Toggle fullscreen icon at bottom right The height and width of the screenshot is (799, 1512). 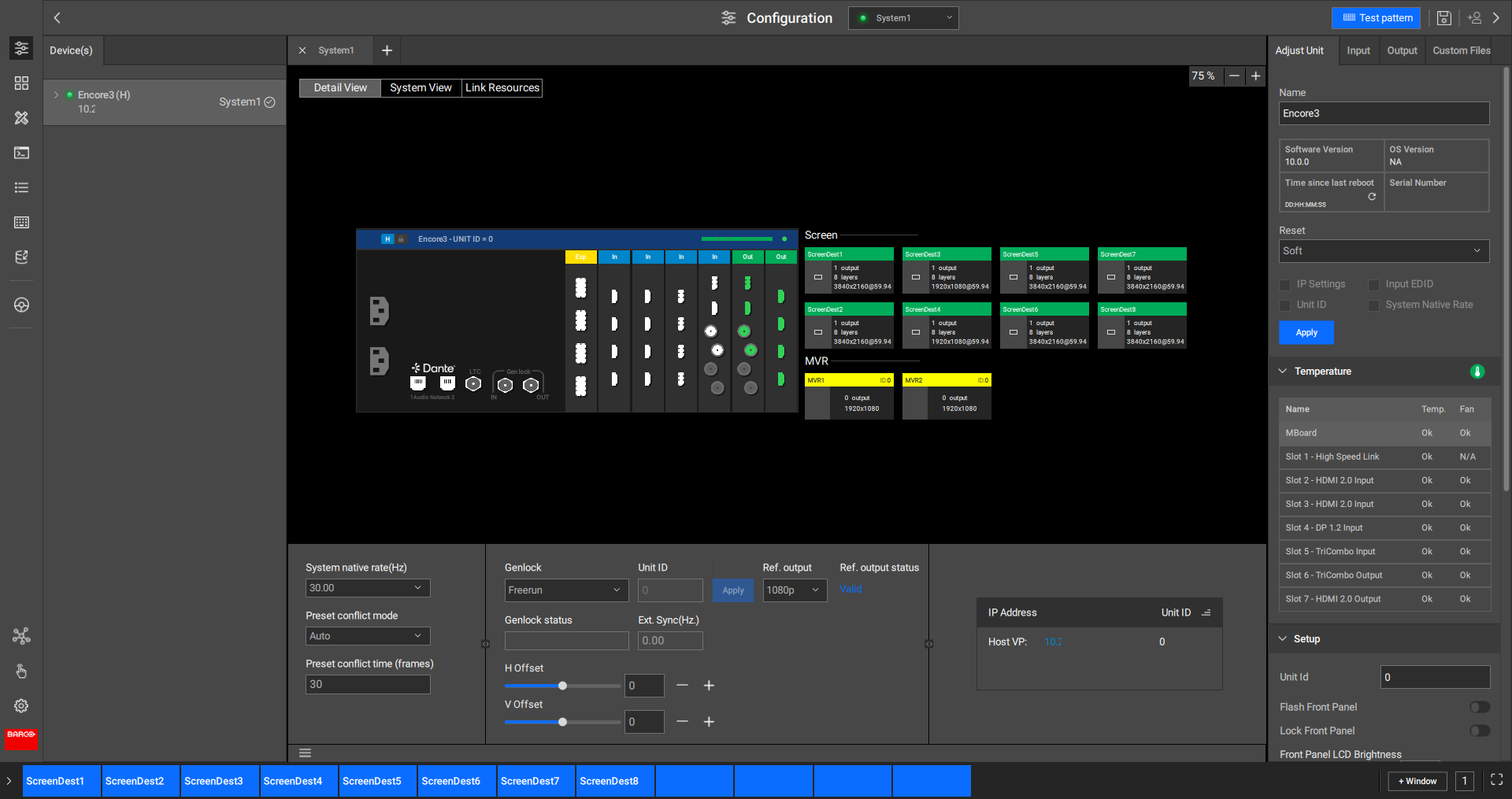pyautogui.click(x=1496, y=780)
